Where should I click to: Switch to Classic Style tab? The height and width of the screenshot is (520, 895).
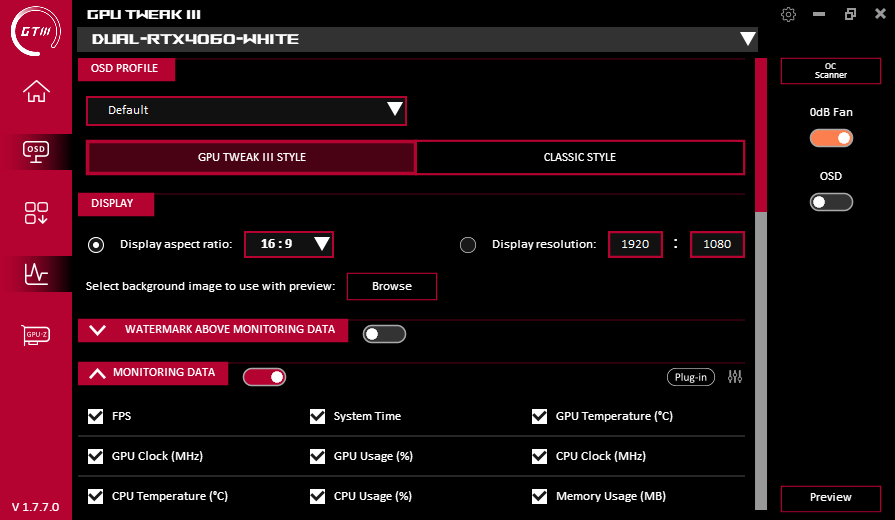tap(580, 157)
